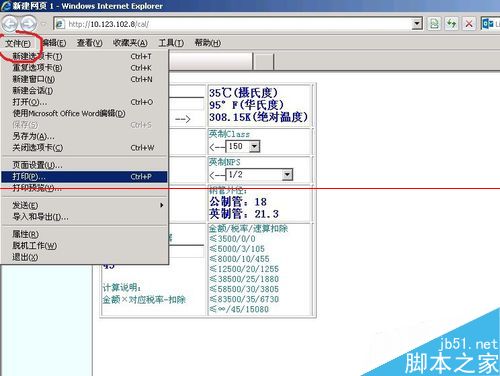Click the page icon in address bar
The width and height of the screenshot is (500, 376).
(x=60, y=24)
